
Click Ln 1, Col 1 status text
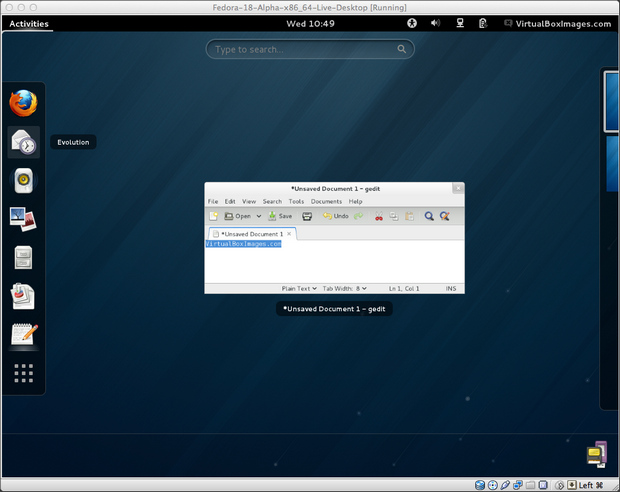click(x=404, y=288)
